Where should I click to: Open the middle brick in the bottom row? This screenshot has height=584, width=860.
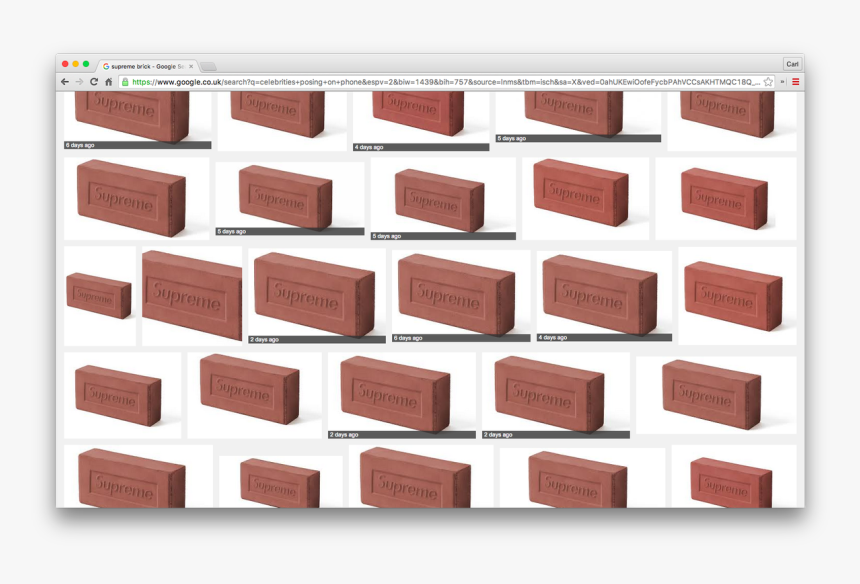tap(421, 476)
